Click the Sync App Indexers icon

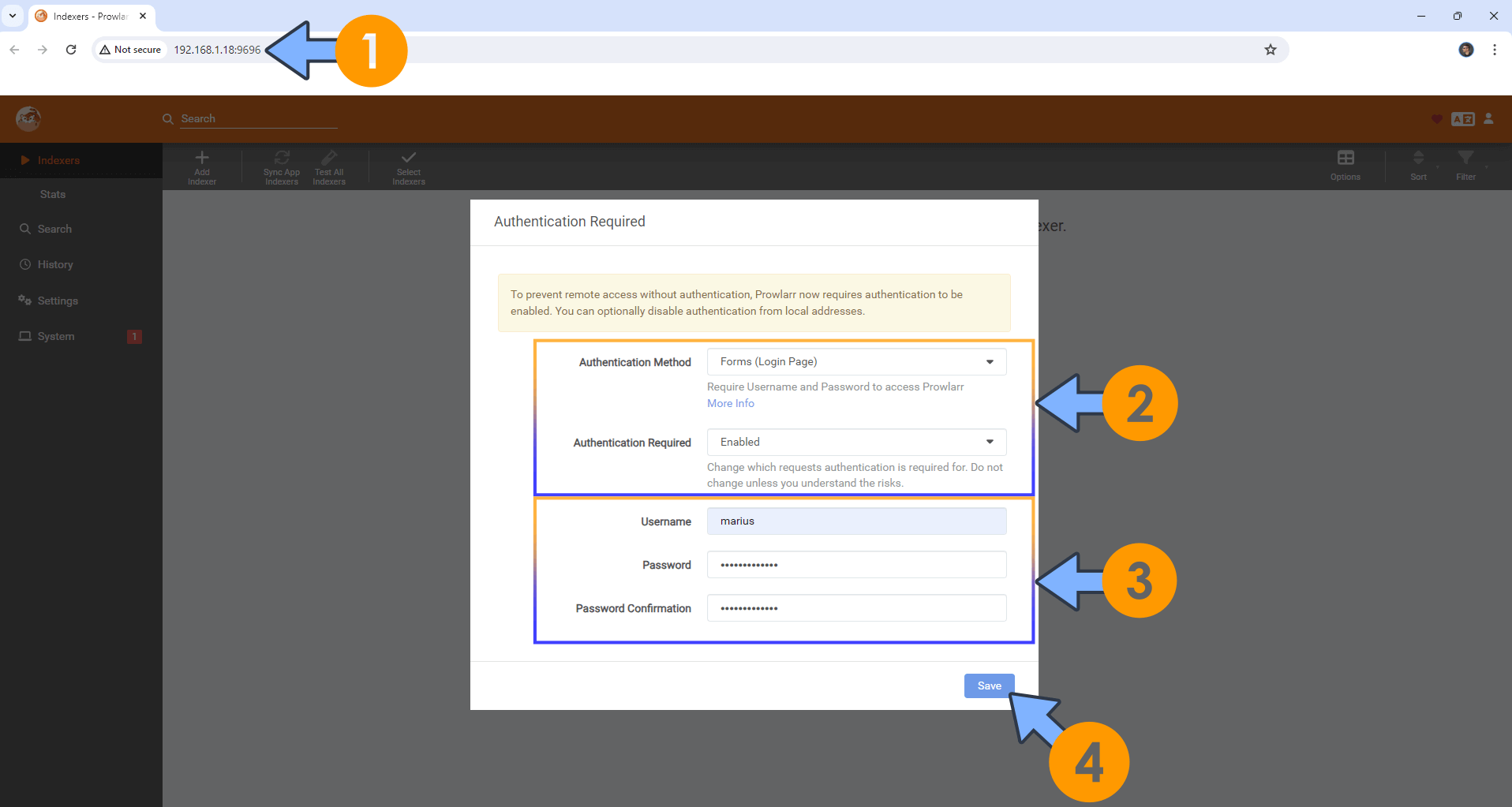[x=282, y=159]
